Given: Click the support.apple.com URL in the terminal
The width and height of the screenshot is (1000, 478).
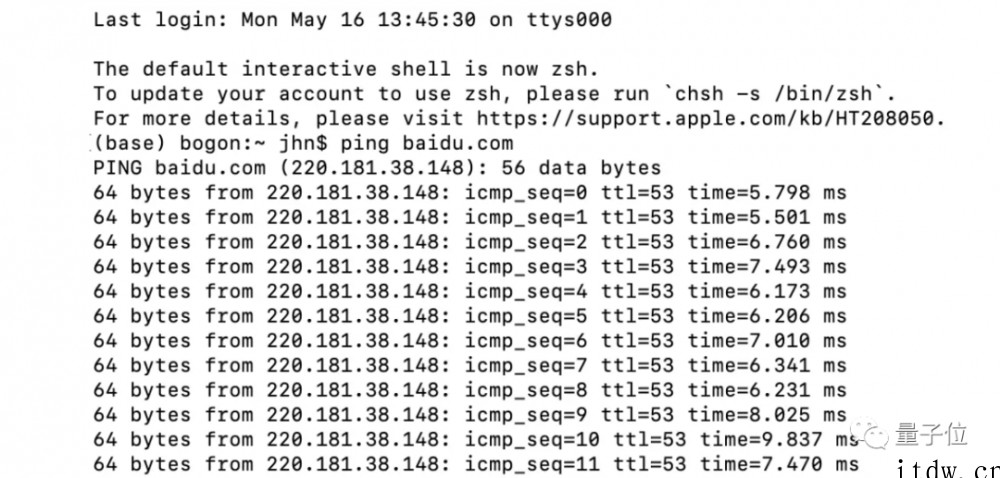Looking at the screenshot, I should [710, 119].
